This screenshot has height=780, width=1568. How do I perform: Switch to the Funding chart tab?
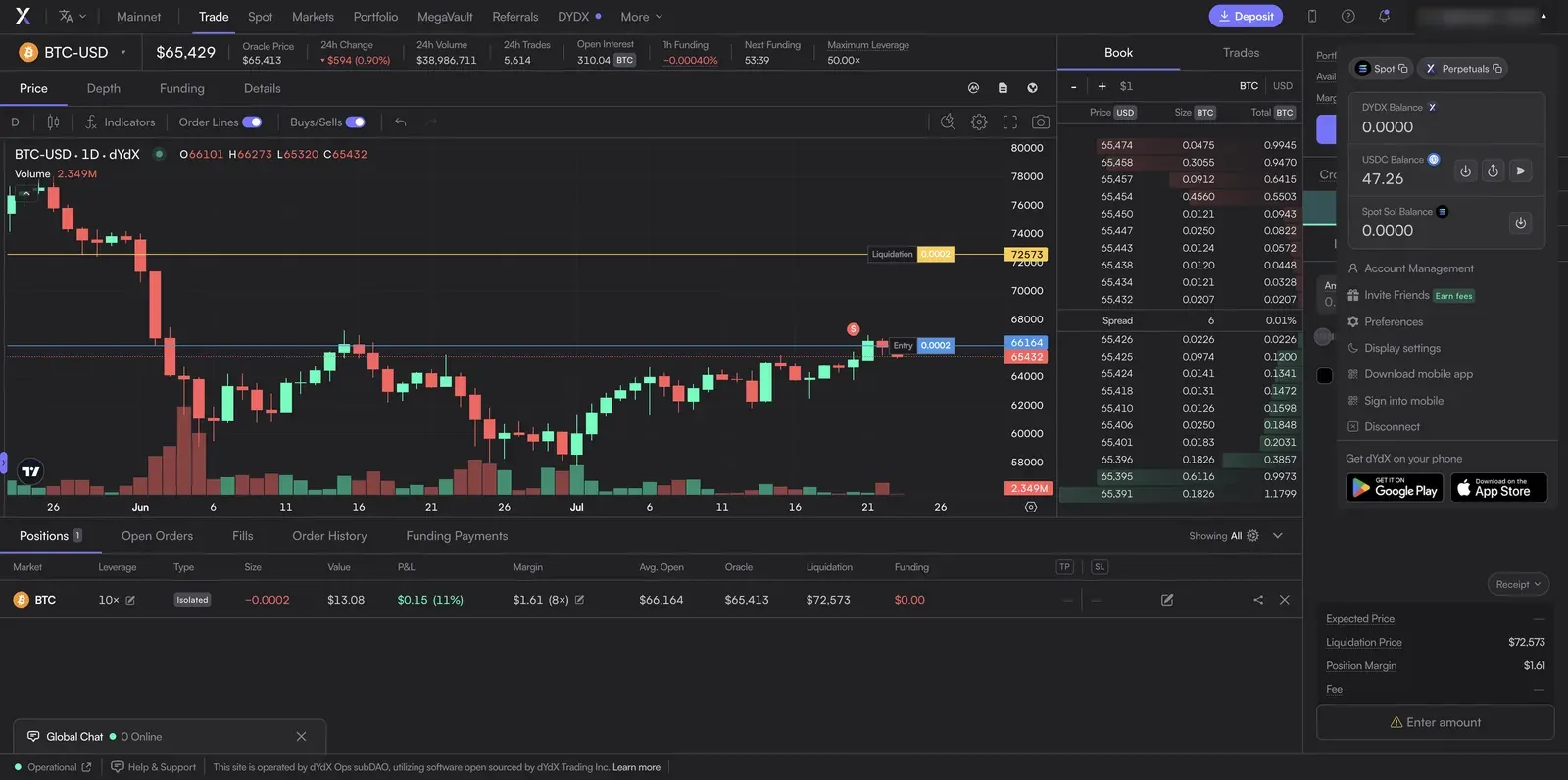(x=182, y=88)
